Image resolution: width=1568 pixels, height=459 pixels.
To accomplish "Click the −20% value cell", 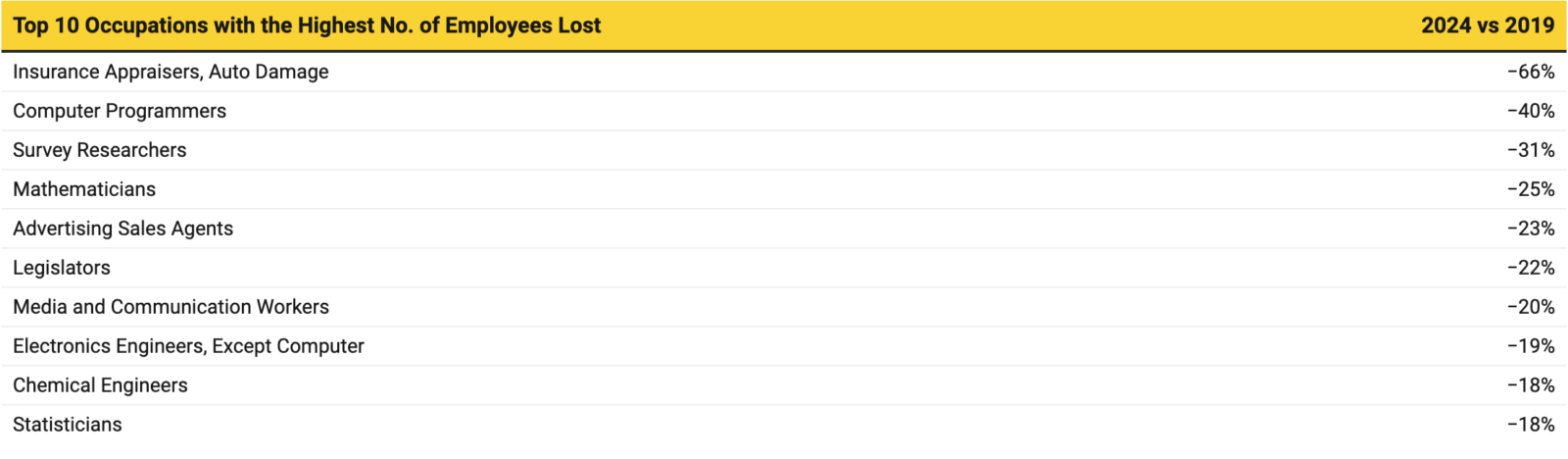I will (1531, 307).
